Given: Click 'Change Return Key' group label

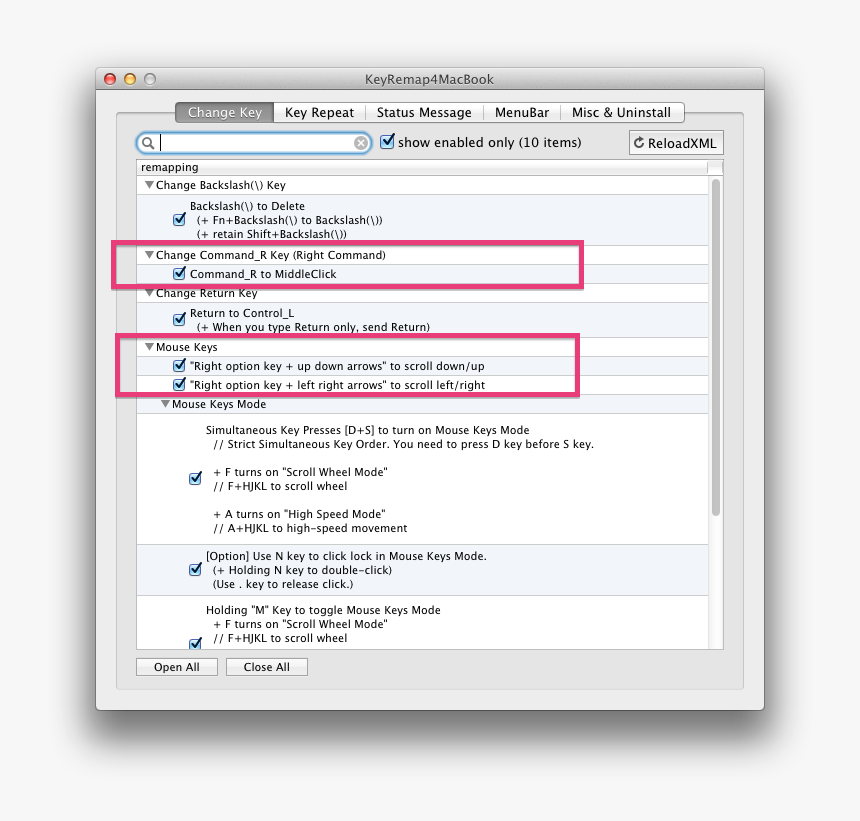Looking at the screenshot, I should coord(206,293).
